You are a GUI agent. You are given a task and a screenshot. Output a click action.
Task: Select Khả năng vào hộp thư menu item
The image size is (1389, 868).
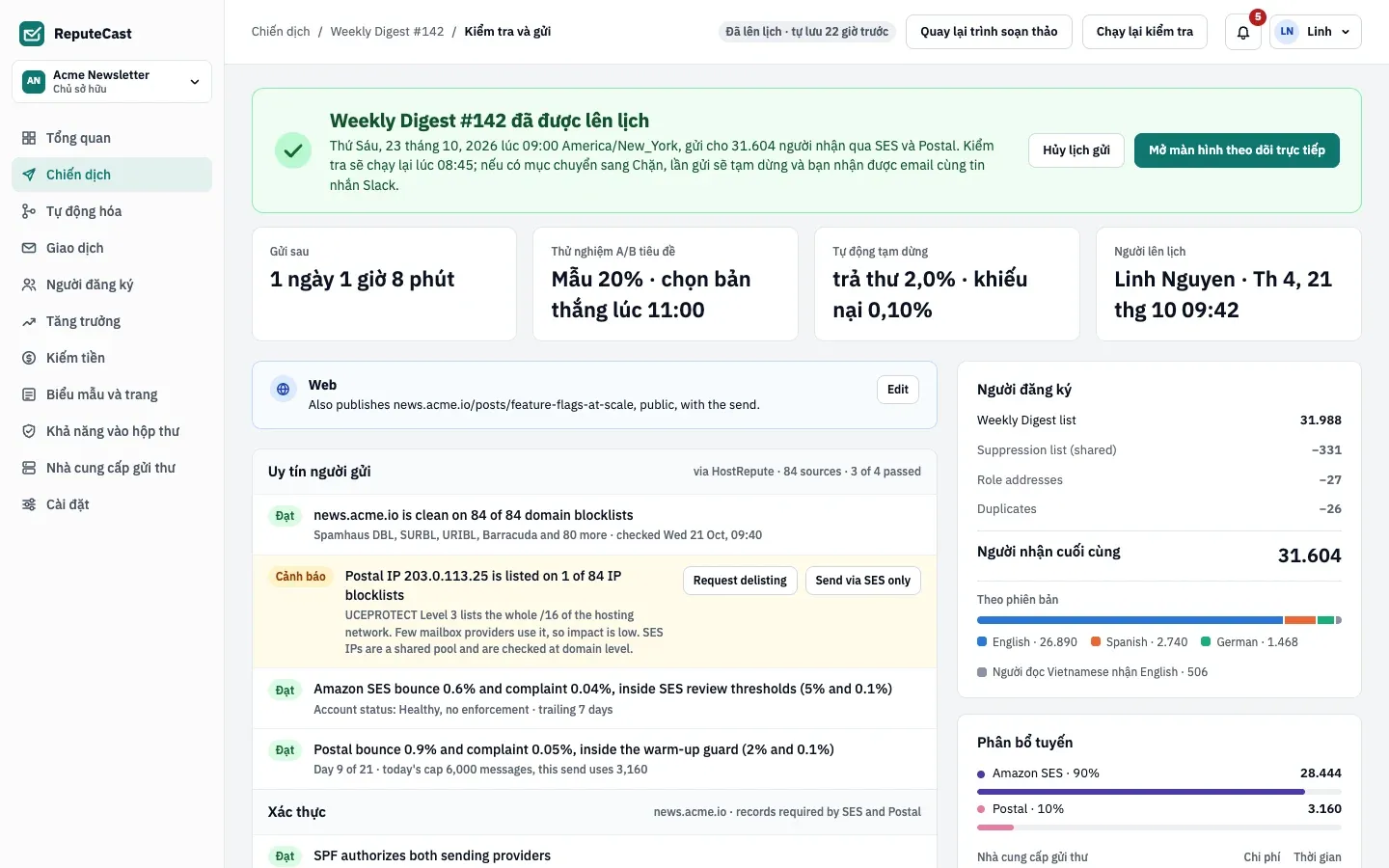112,431
